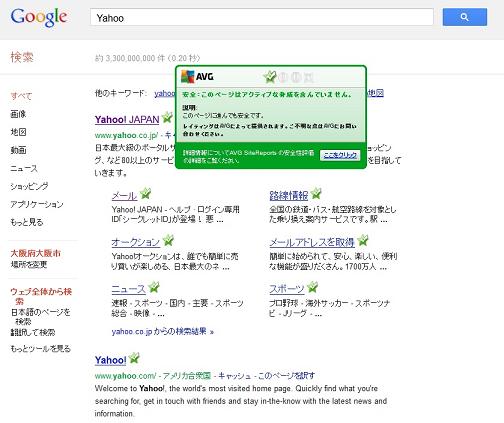Image resolution: width=504 pixels, height=423 pixels.
Task: Select ショッピング in left sidebar
Action: [x=29, y=186]
